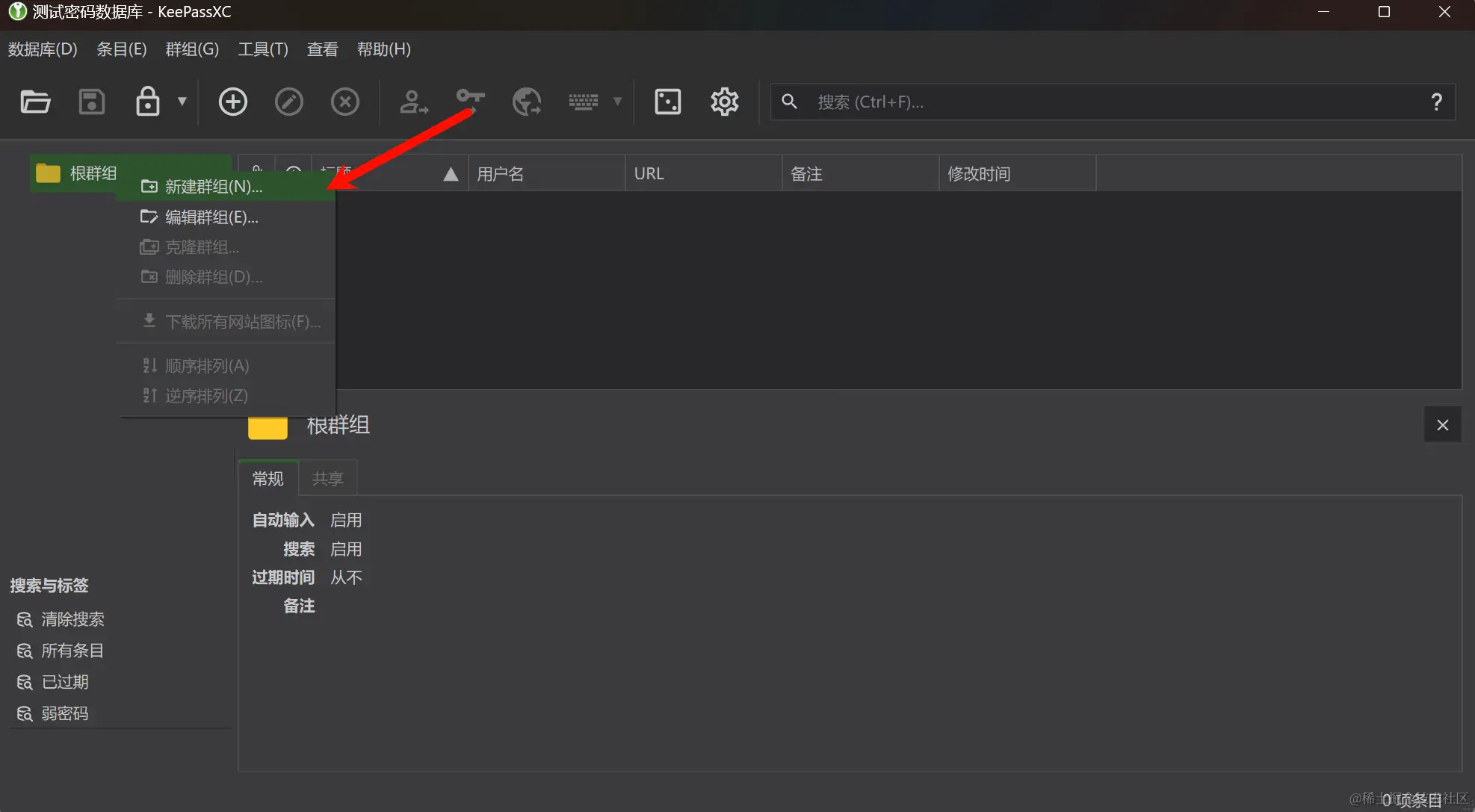
Task: Click the add new entry plus icon
Action: pos(232,102)
